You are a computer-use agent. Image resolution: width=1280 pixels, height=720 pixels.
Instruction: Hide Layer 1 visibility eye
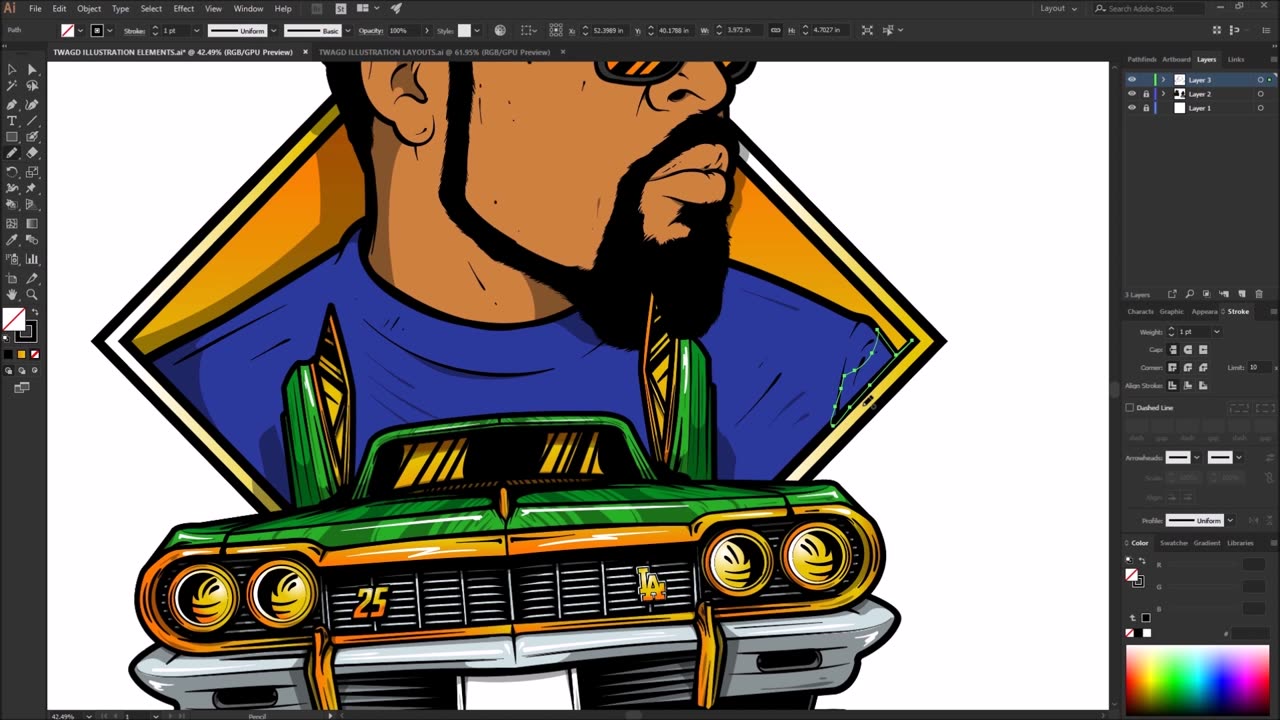point(1132,108)
